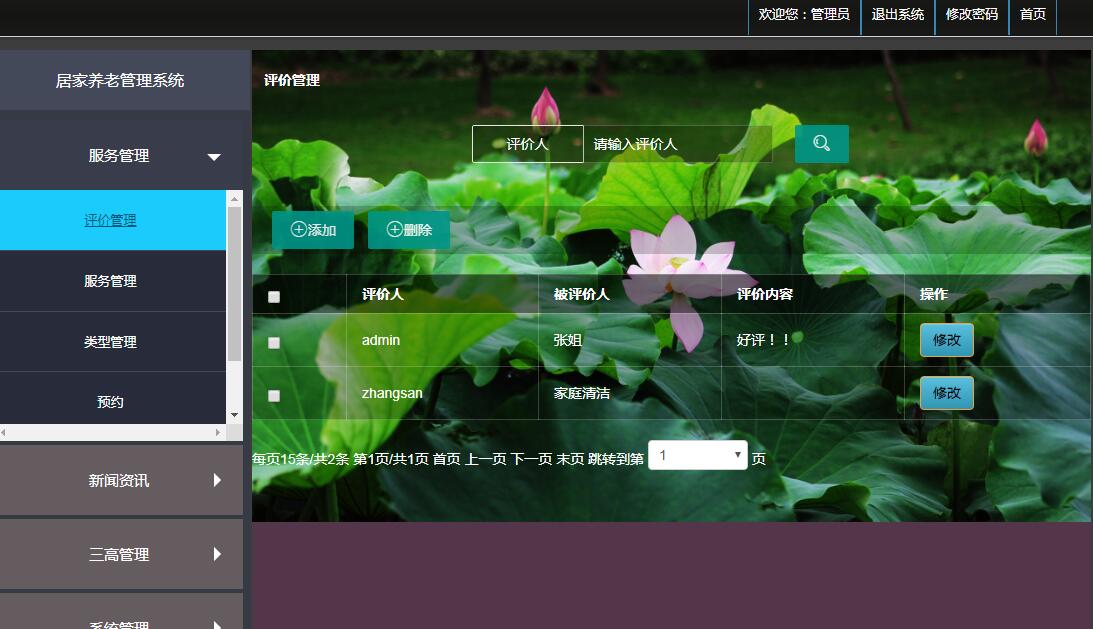Click the 居家养老管理系统 title
The image size is (1093, 629).
click(120, 81)
